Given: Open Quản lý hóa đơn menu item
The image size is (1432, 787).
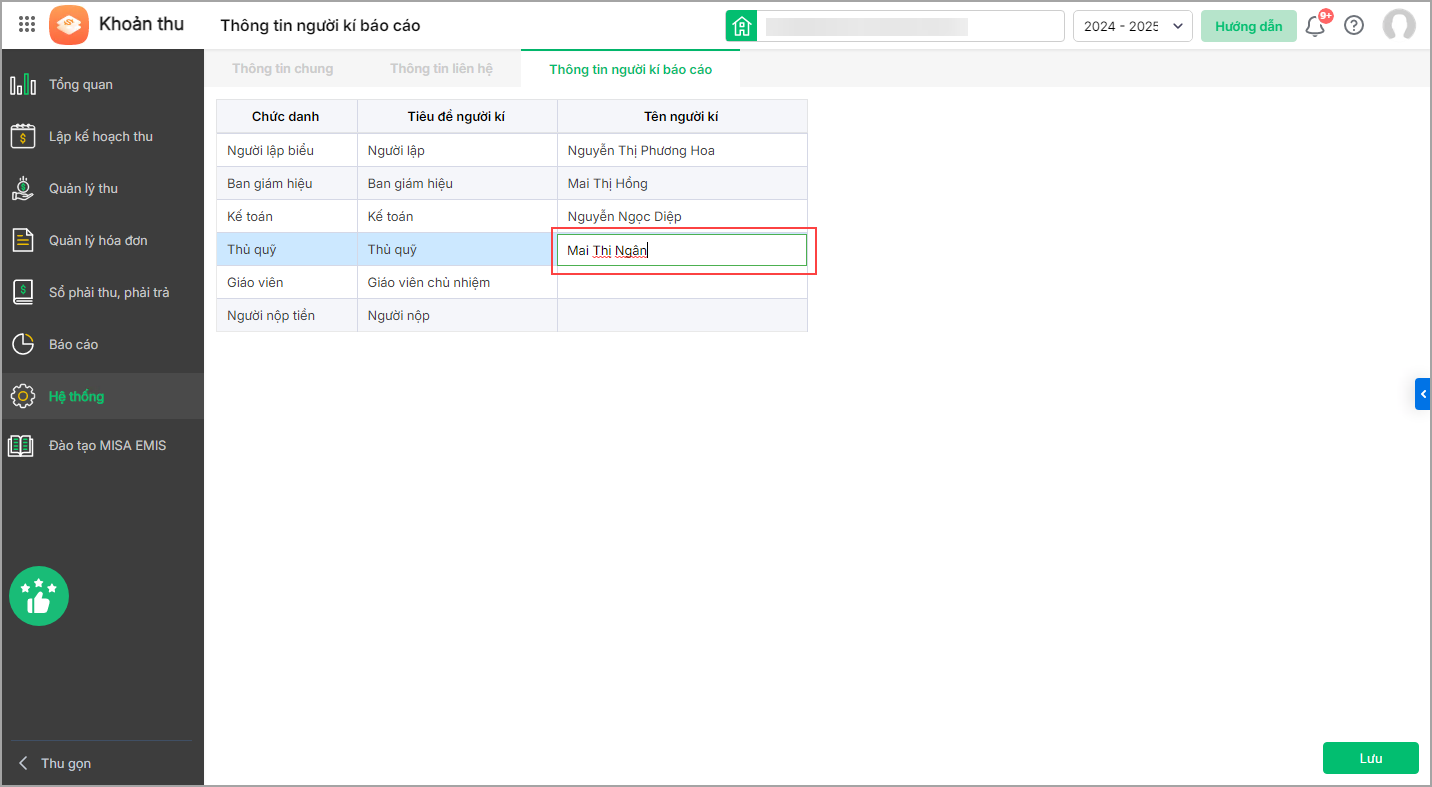Looking at the screenshot, I should (x=98, y=241).
